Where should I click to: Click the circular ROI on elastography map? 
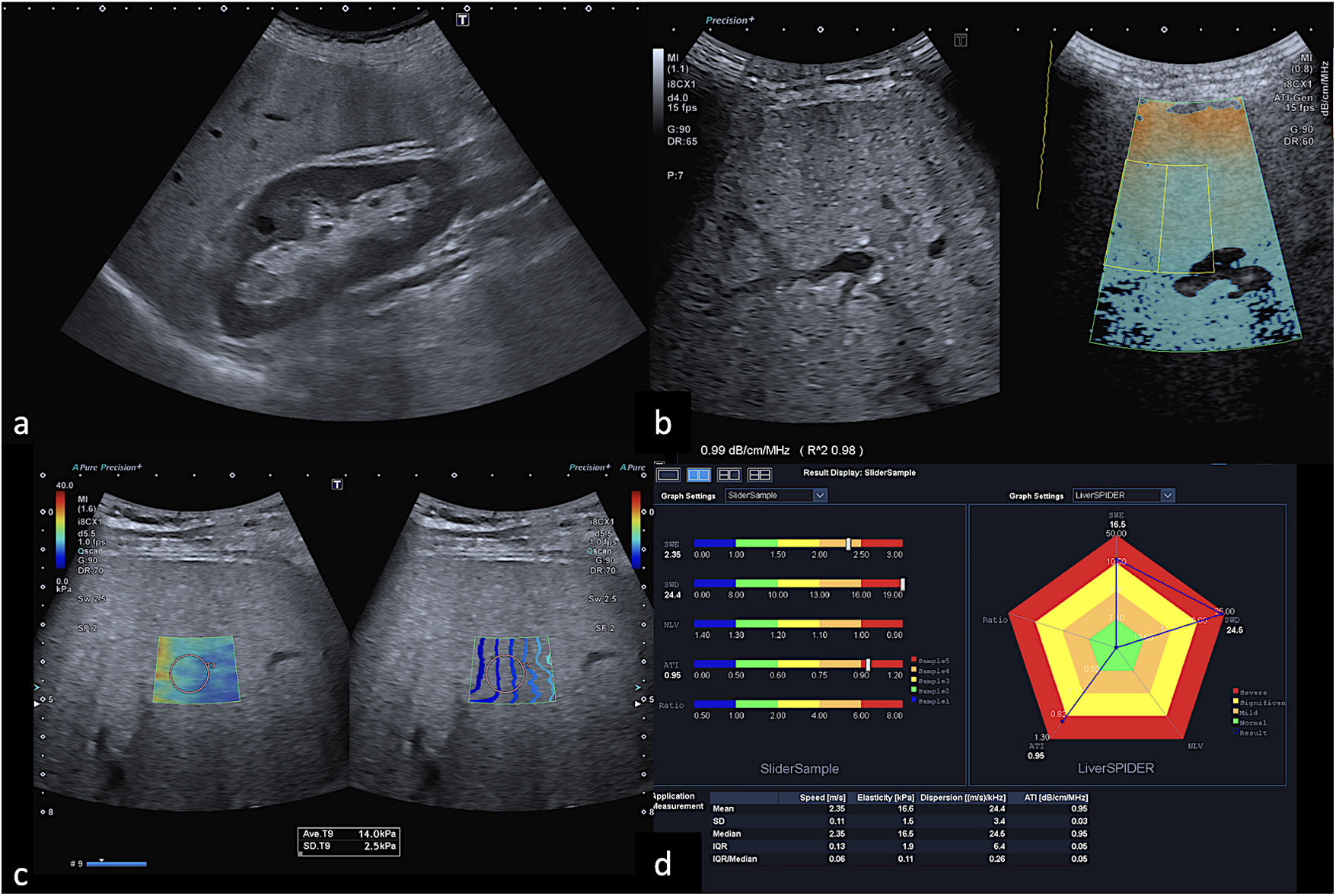pyautogui.click(x=189, y=673)
